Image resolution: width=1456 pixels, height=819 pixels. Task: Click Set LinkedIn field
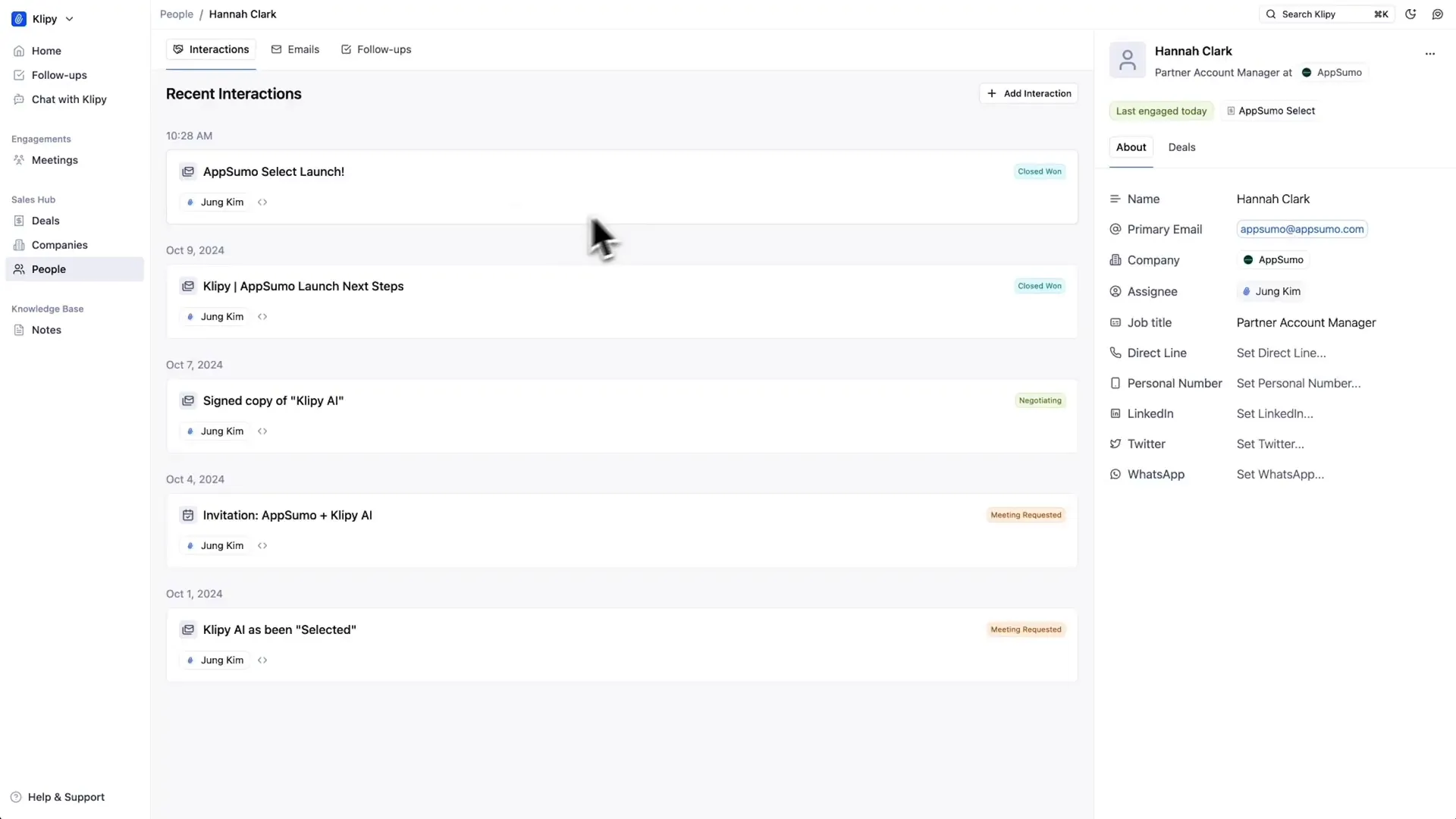[1275, 413]
